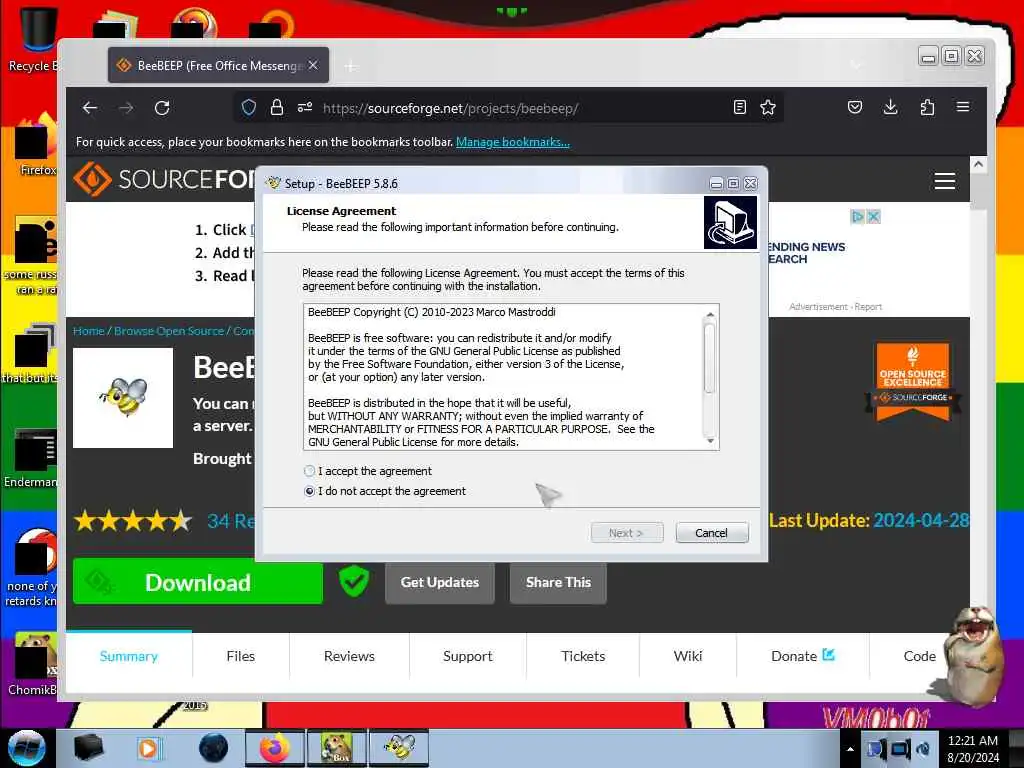The image size is (1024, 768).
Task: Open the SourceForge site hamburger menu
Action: coord(945,181)
